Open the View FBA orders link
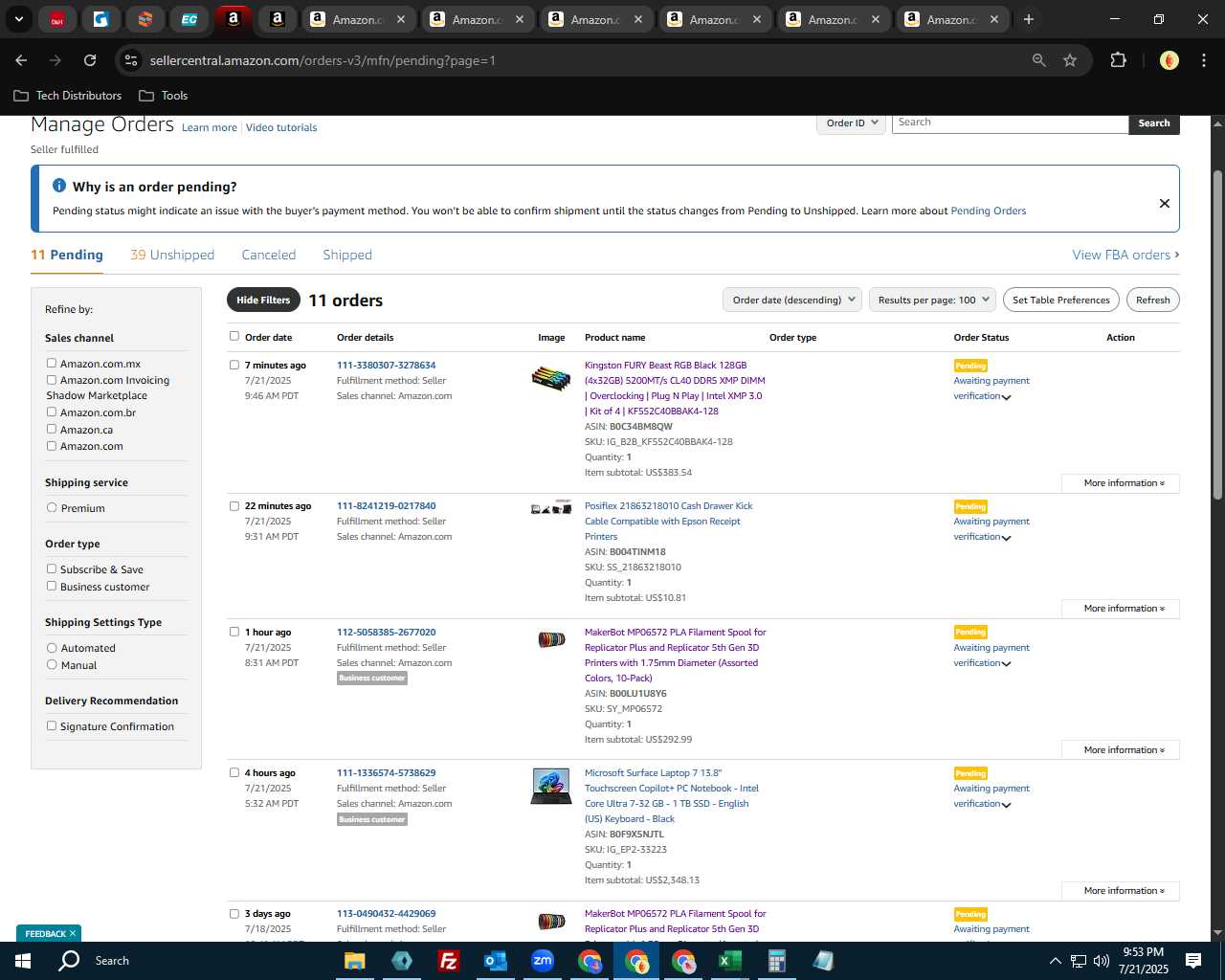 pyautogui.click(x=1125, y=255)
